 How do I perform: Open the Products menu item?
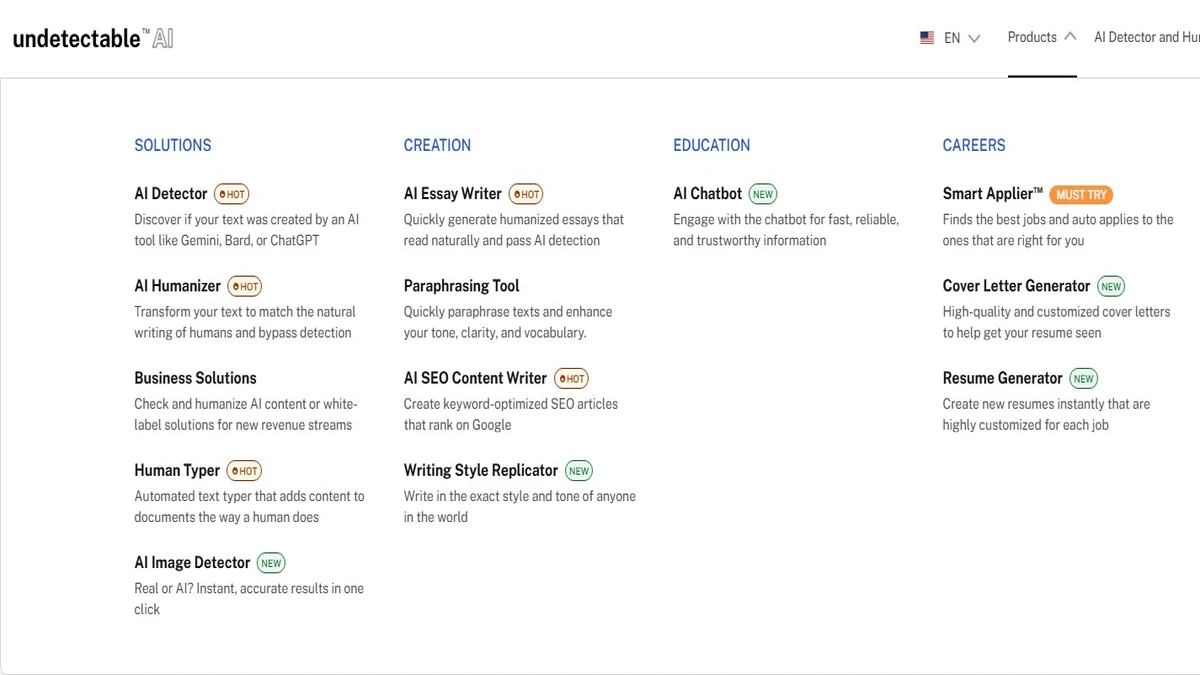pos(1032,37)
